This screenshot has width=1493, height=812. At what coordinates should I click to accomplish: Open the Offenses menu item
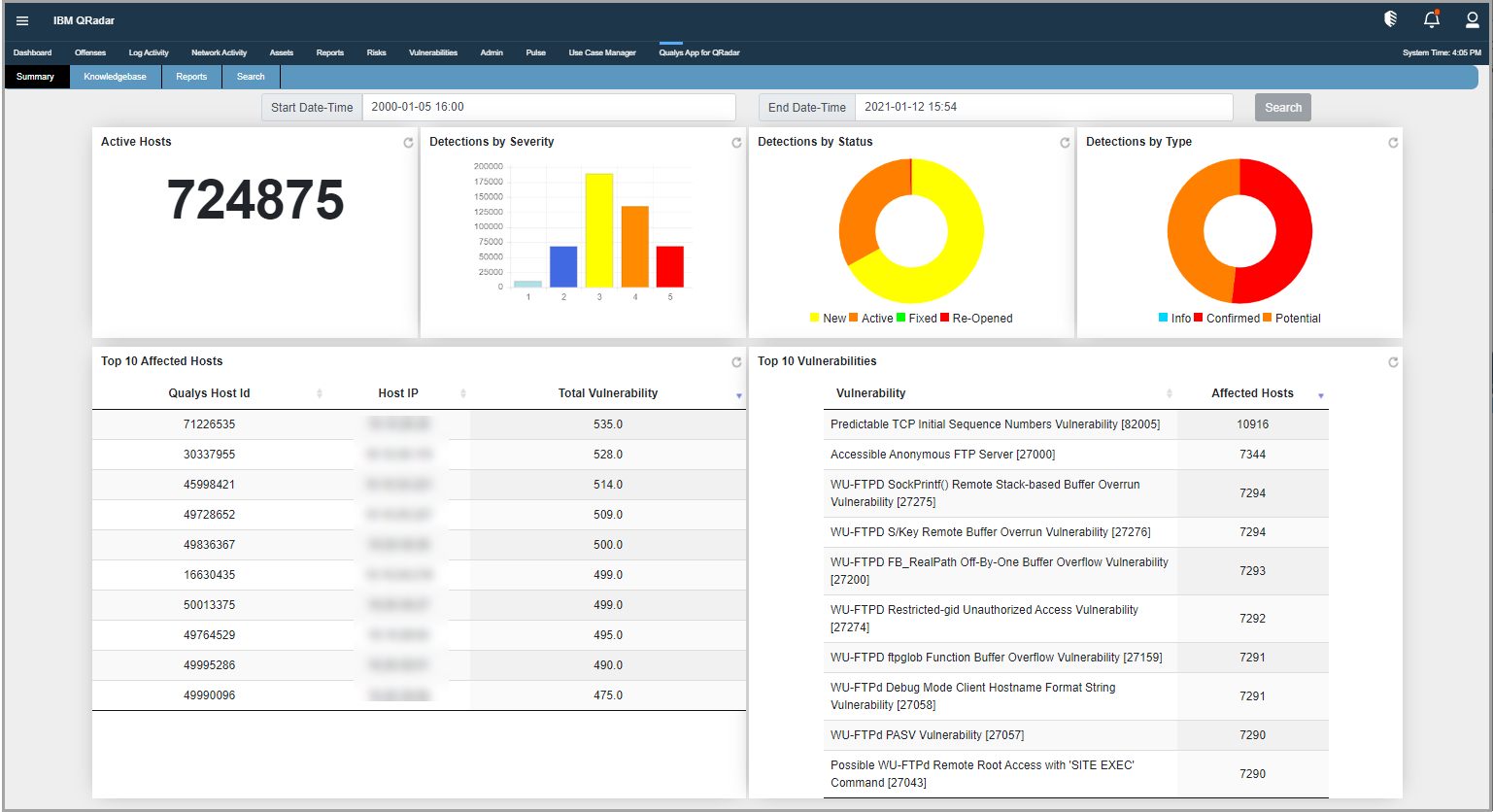point(90,52)
